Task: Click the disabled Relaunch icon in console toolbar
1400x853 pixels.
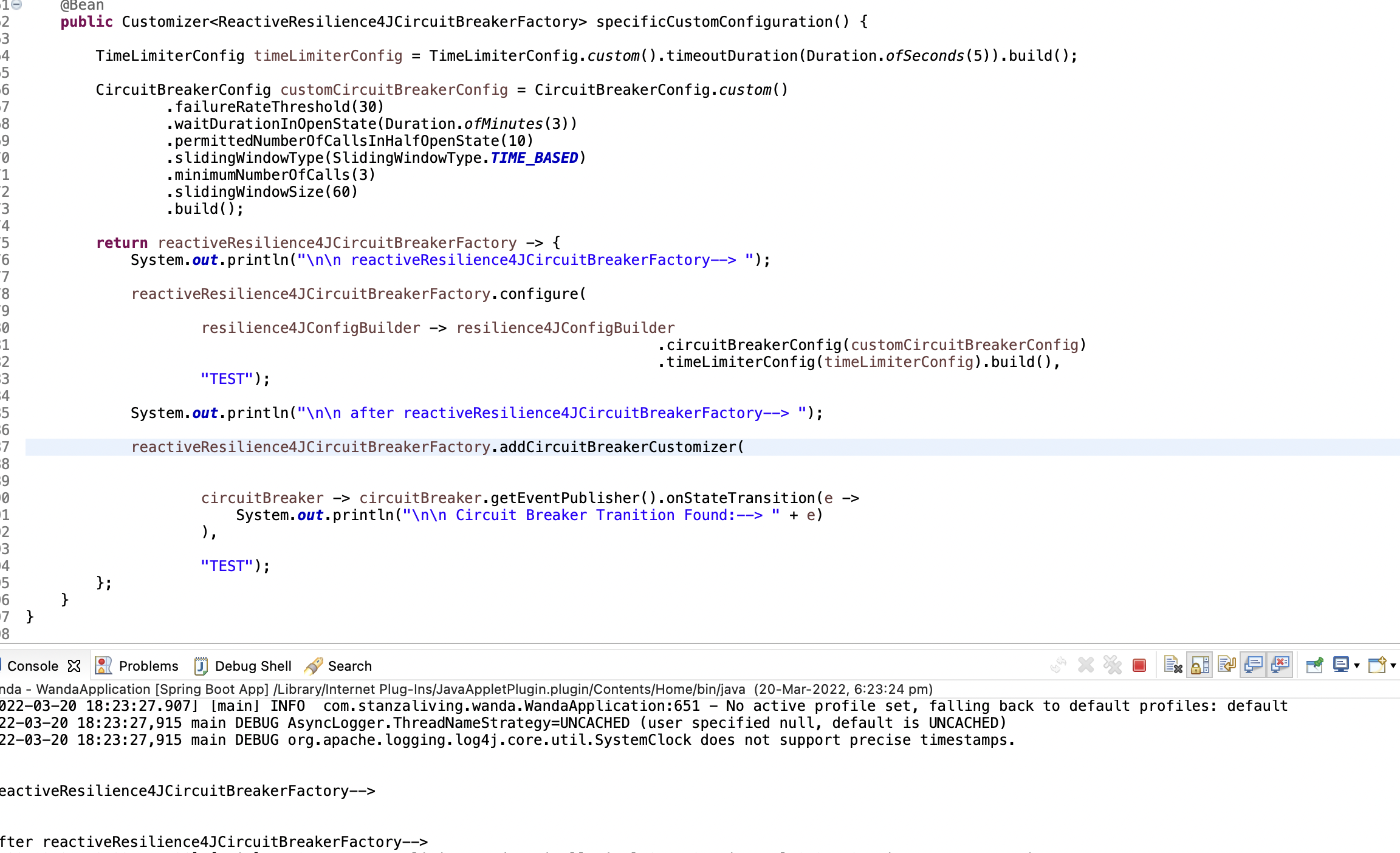Action: 1059,665
